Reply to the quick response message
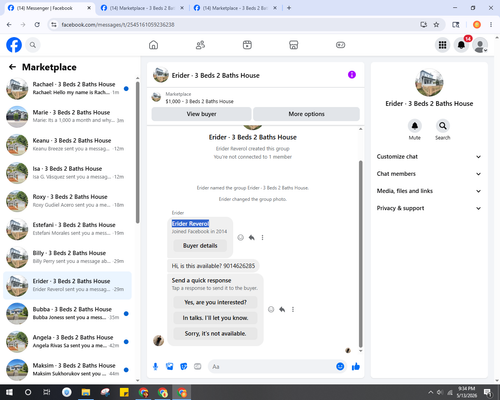Image resolution: width=500 pixels, height=400 pixels. coord(282,309)
